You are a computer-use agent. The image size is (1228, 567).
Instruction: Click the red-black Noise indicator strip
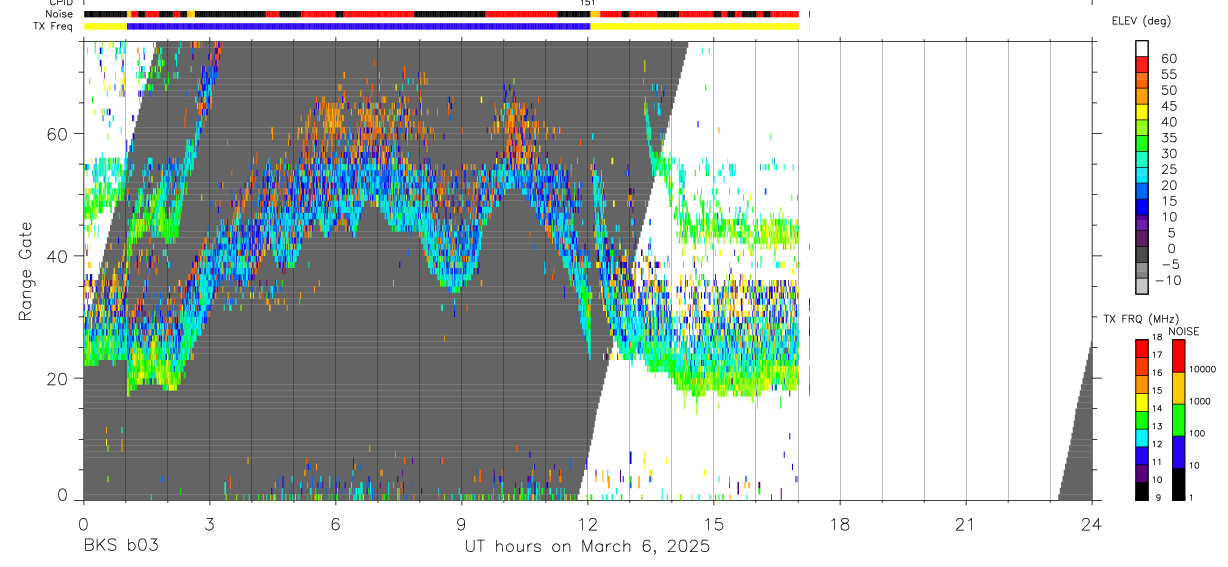click(441, 14)
